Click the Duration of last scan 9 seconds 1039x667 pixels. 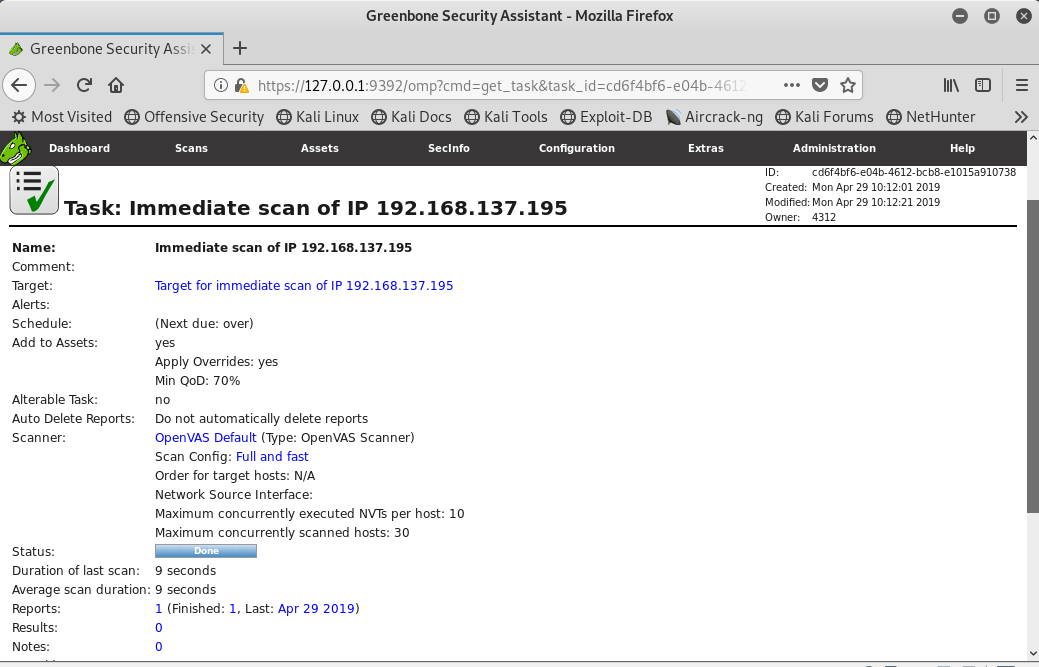(x=186, y=571)
